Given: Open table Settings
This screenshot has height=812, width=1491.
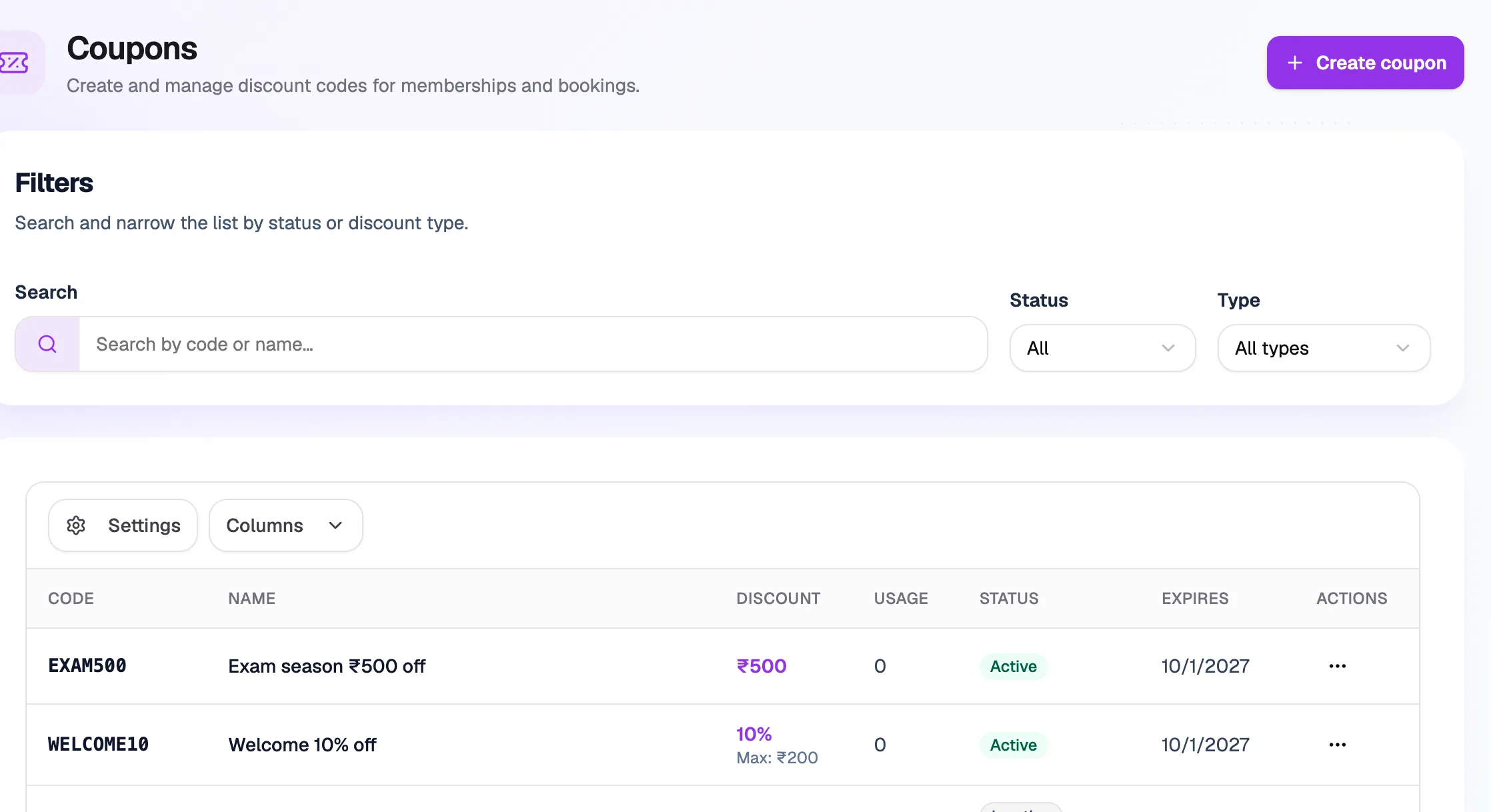Looking at the screenshot, I should pos(123,525).
